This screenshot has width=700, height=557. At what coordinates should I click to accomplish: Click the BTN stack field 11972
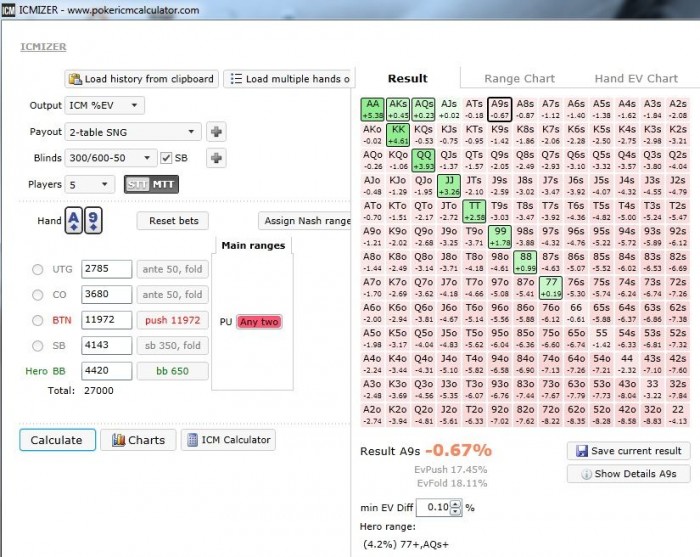tap(106, 320)
